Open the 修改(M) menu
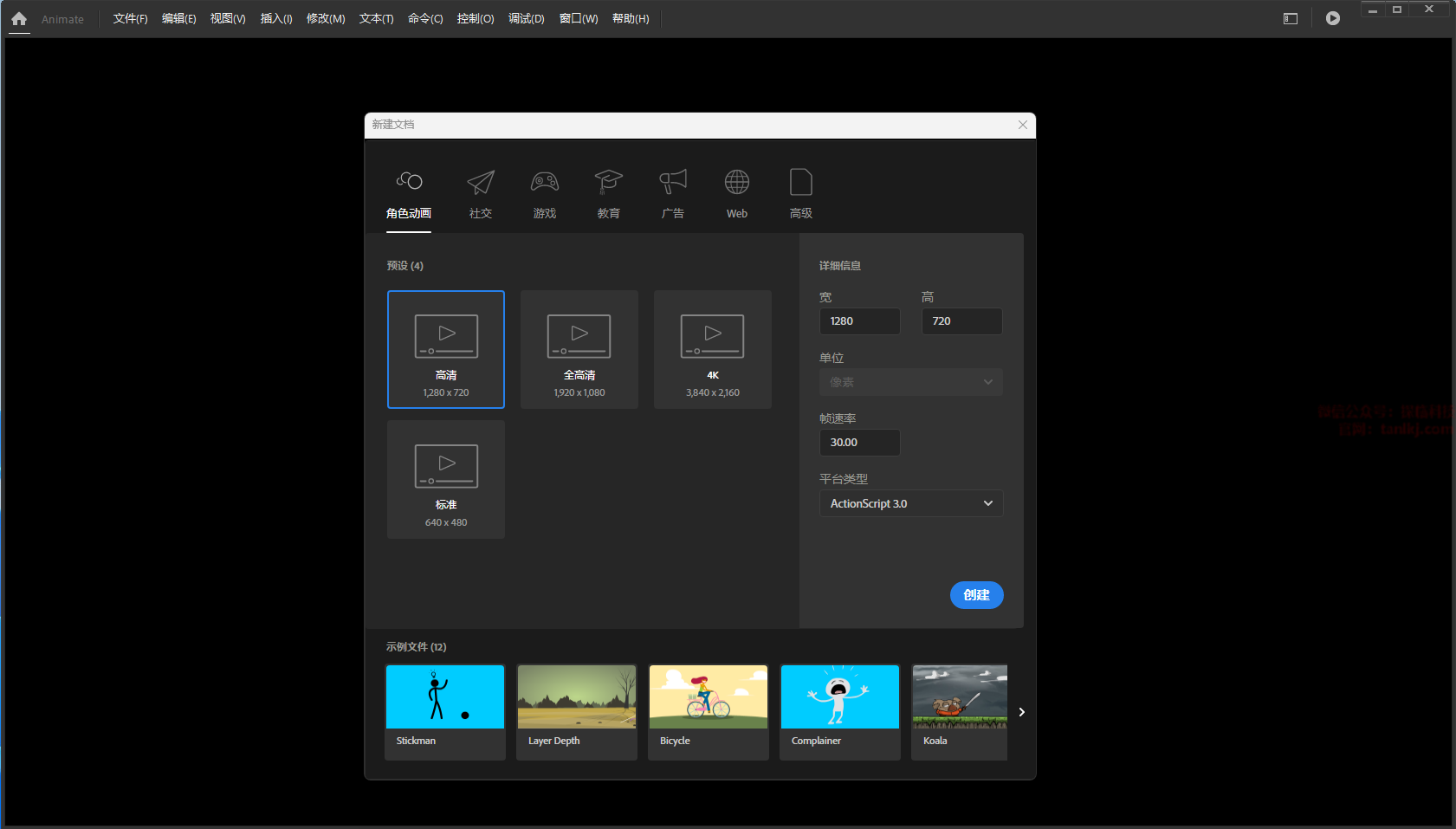This screenshot has width=1456, height=829. [326, 19]
